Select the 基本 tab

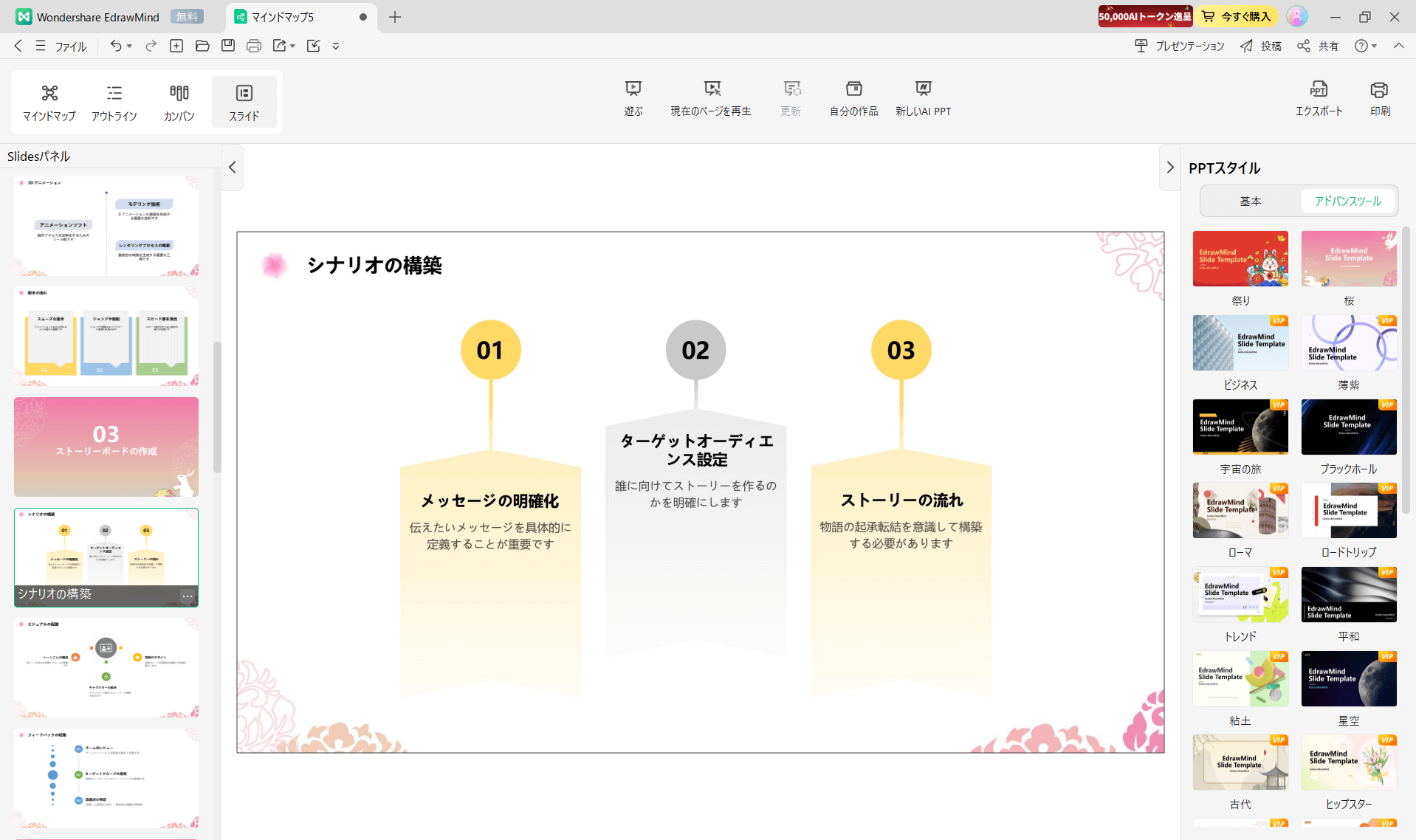[1251, 201]
